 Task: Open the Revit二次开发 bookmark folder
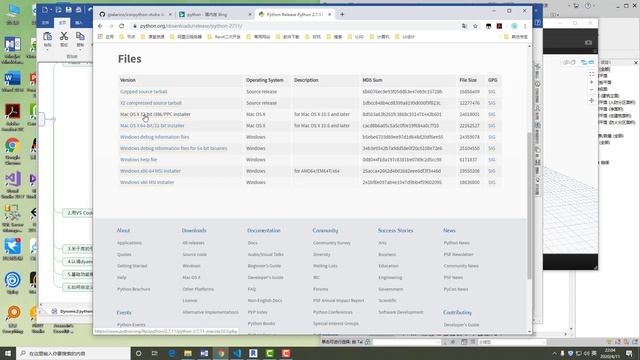[224, 37]
